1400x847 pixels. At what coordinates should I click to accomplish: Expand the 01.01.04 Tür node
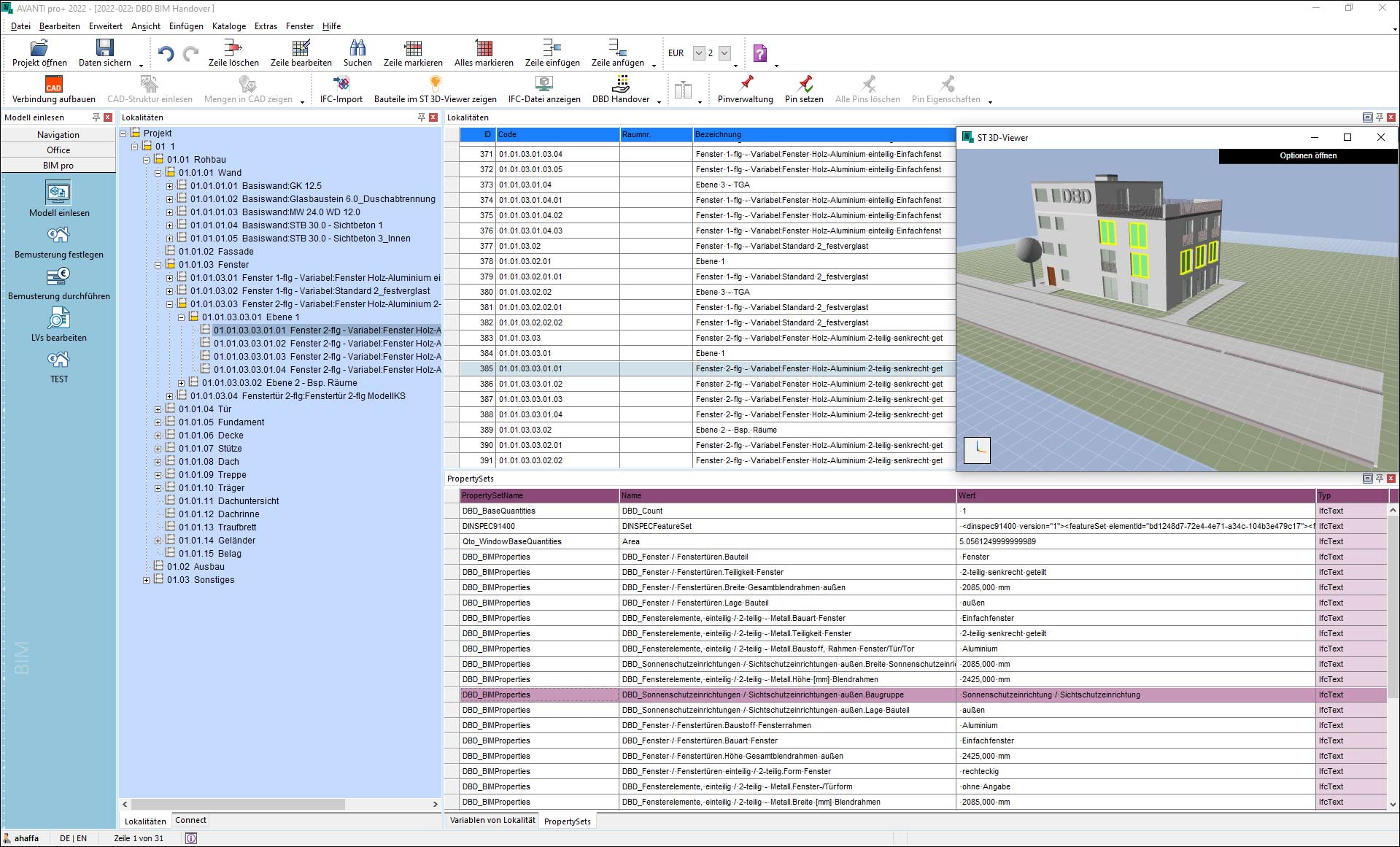158,409
